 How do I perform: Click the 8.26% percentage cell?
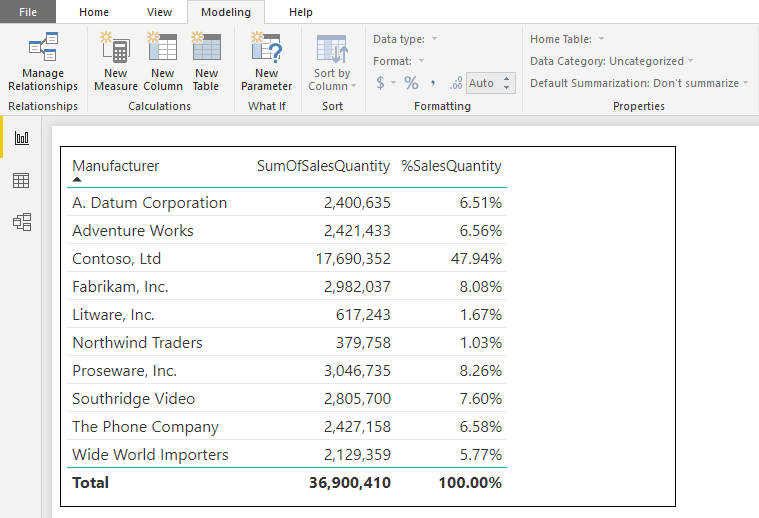coord(481,371)
